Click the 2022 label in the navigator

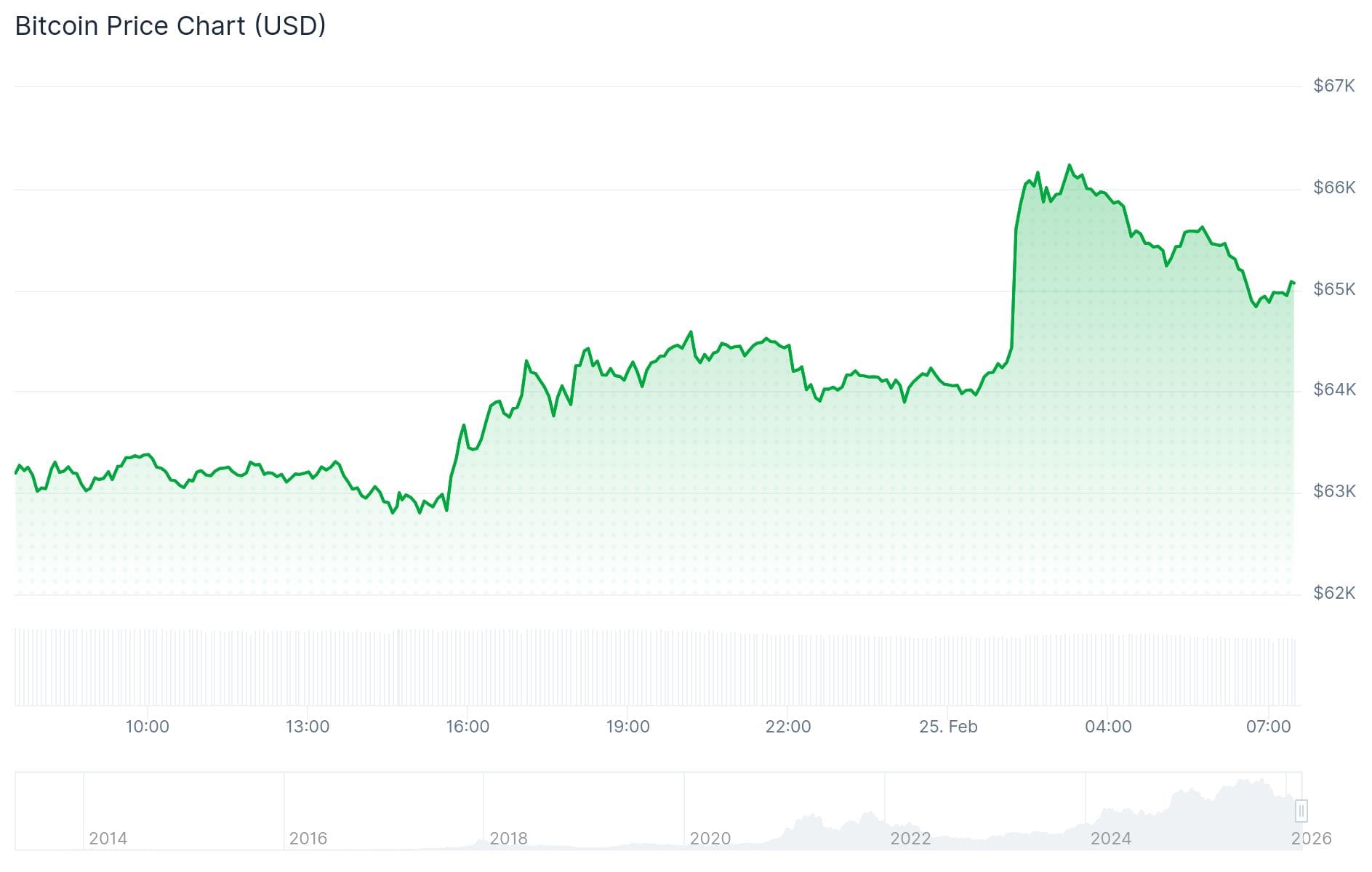(x=910, y=839)
